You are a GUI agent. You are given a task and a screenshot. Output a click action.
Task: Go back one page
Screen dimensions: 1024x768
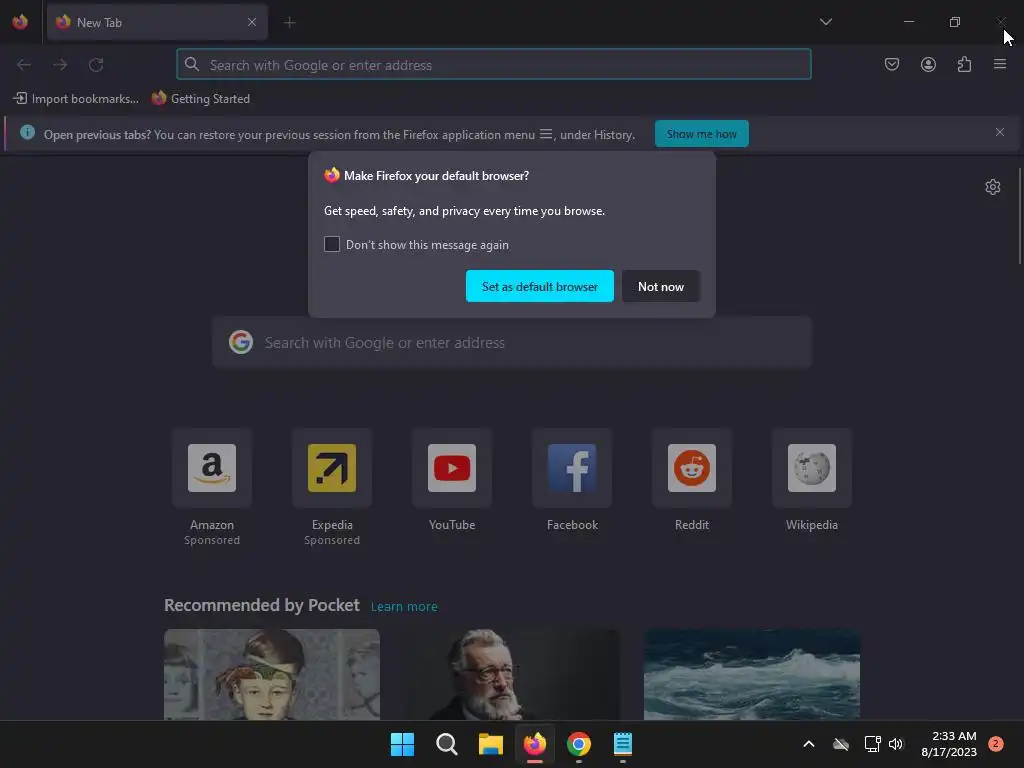[24, 65]
